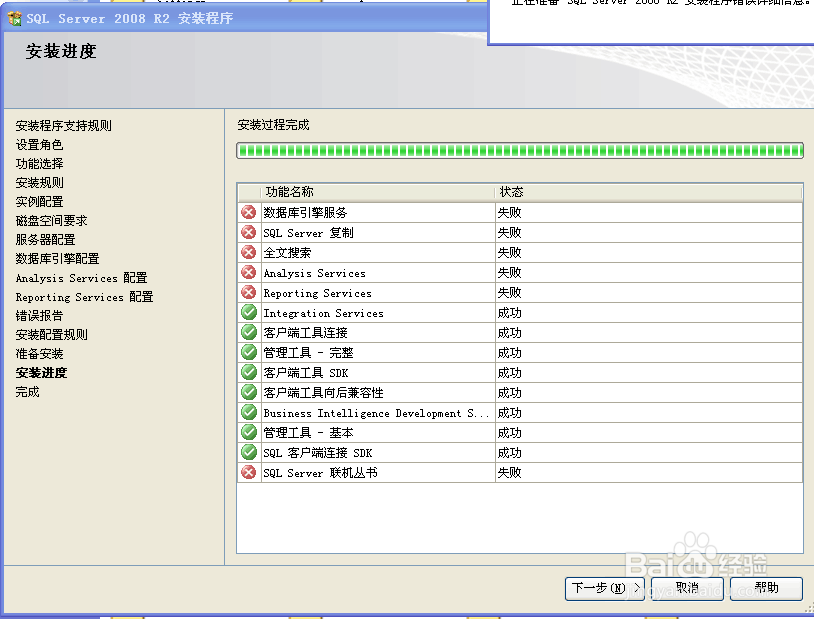The height and width of the screenshot is (619, 814).
Task: Click the 安装进度 page heading
Action: click(61, 51)
